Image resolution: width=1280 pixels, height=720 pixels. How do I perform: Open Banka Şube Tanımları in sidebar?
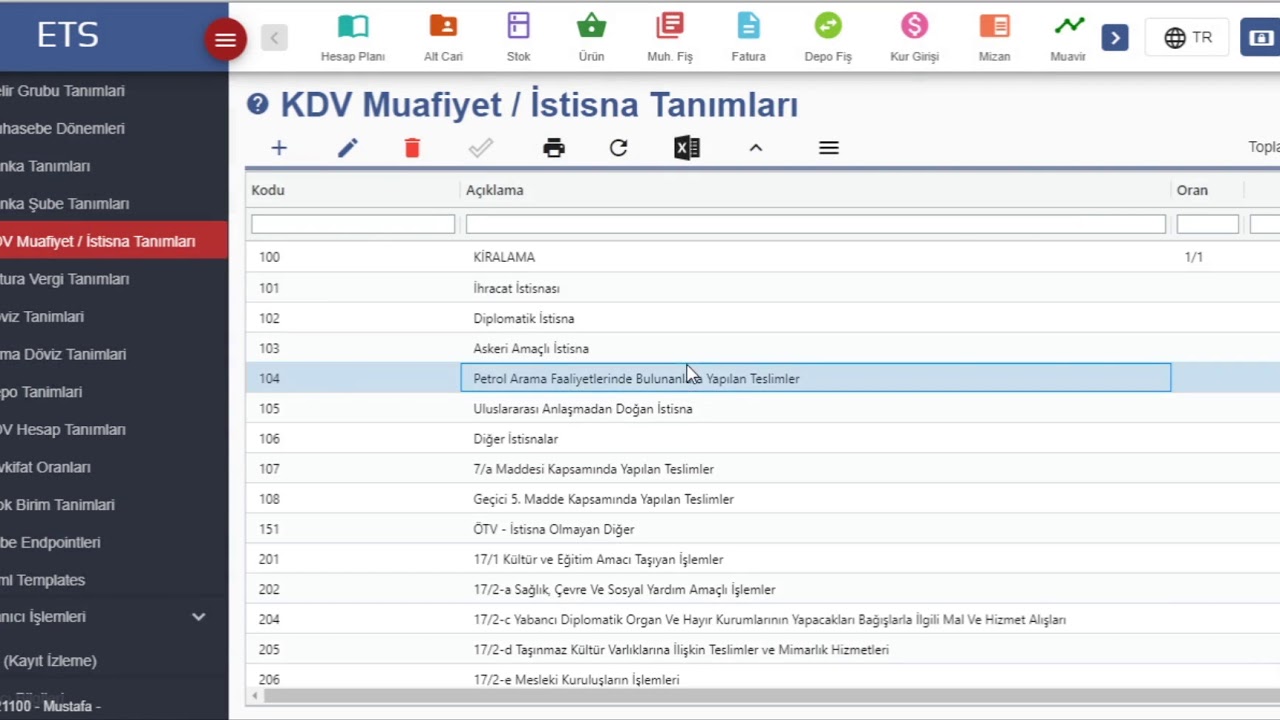click(x=114, y=203)
